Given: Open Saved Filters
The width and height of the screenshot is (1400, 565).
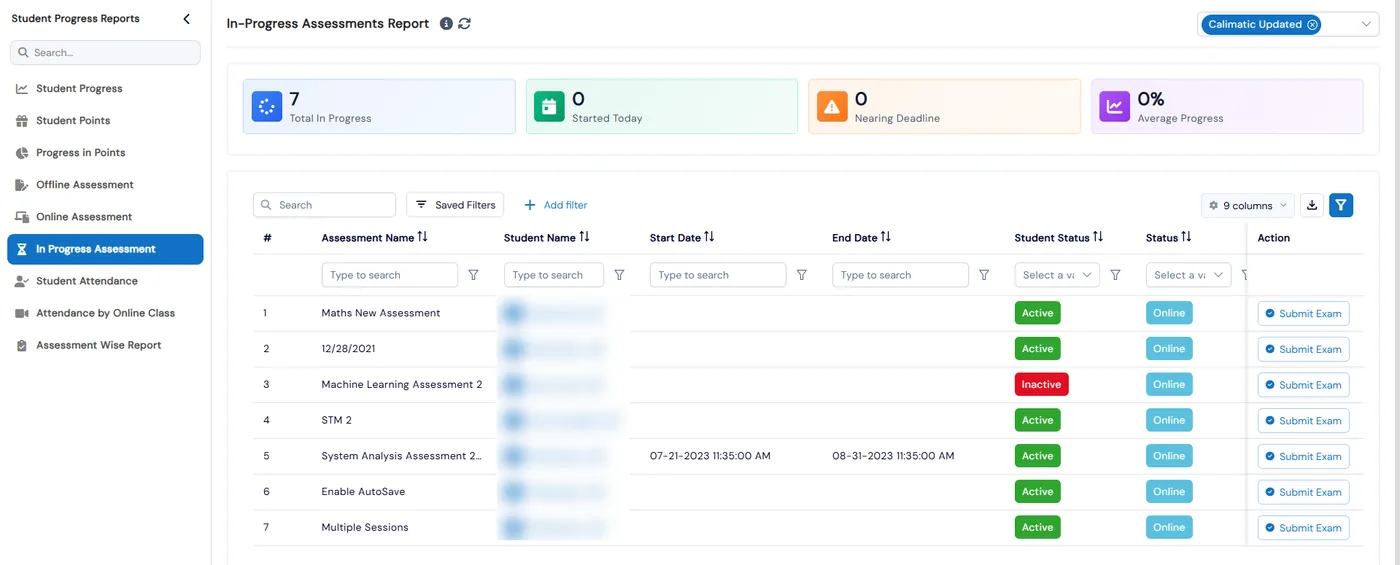Looking at the screenshot, I should 455,205.
